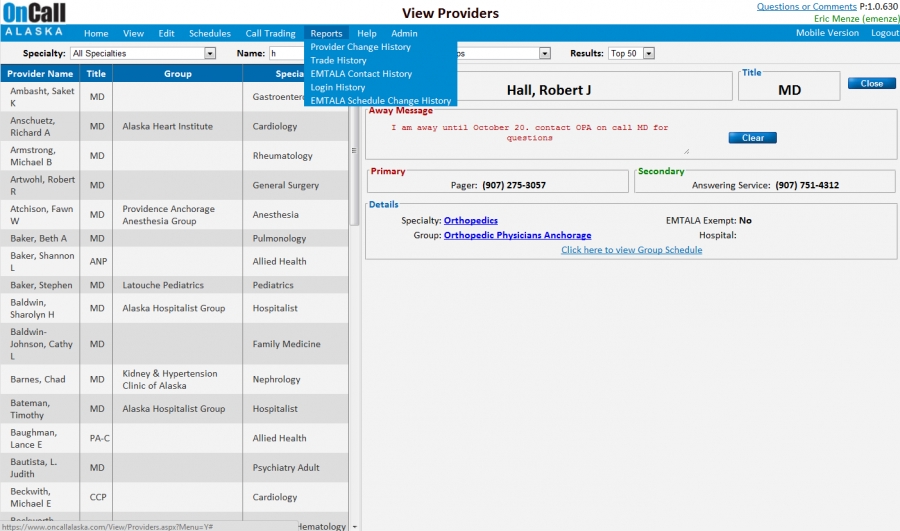The height and width of the screenshot is (531, 900).
Task: Choose Trade History from Reports menu
Action: [338, 61]
